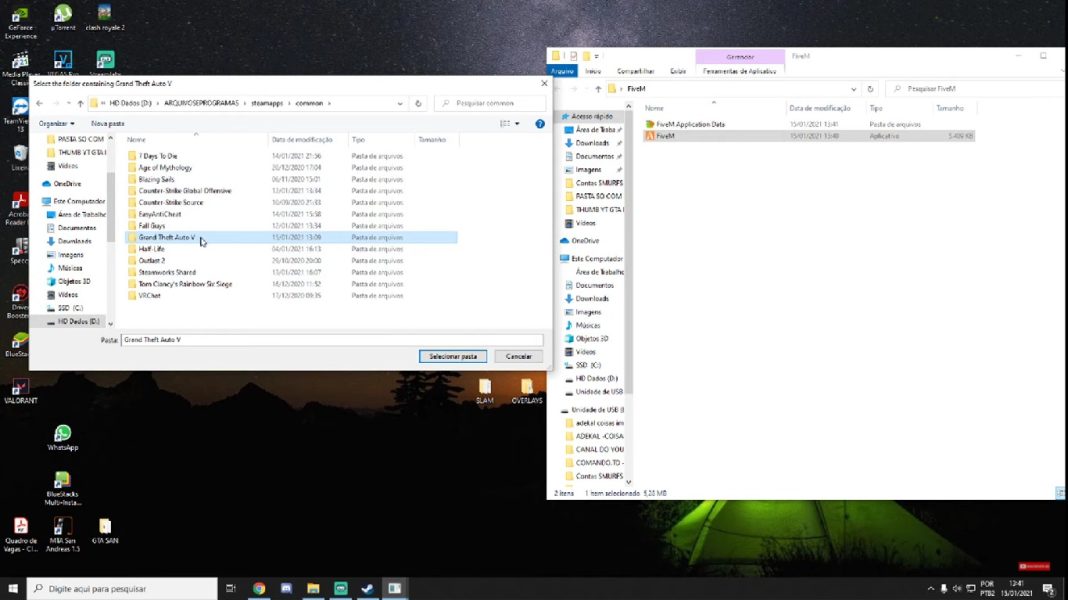Open Discord from the taskbar
The height and width of the screenshot is (600, 1068).
(286, 588)
